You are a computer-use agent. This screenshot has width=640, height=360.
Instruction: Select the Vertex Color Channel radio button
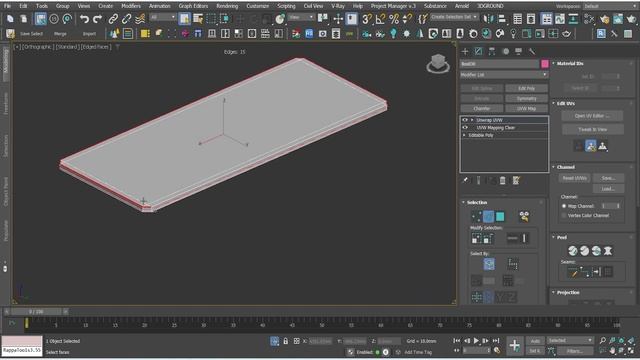(564, 216)
